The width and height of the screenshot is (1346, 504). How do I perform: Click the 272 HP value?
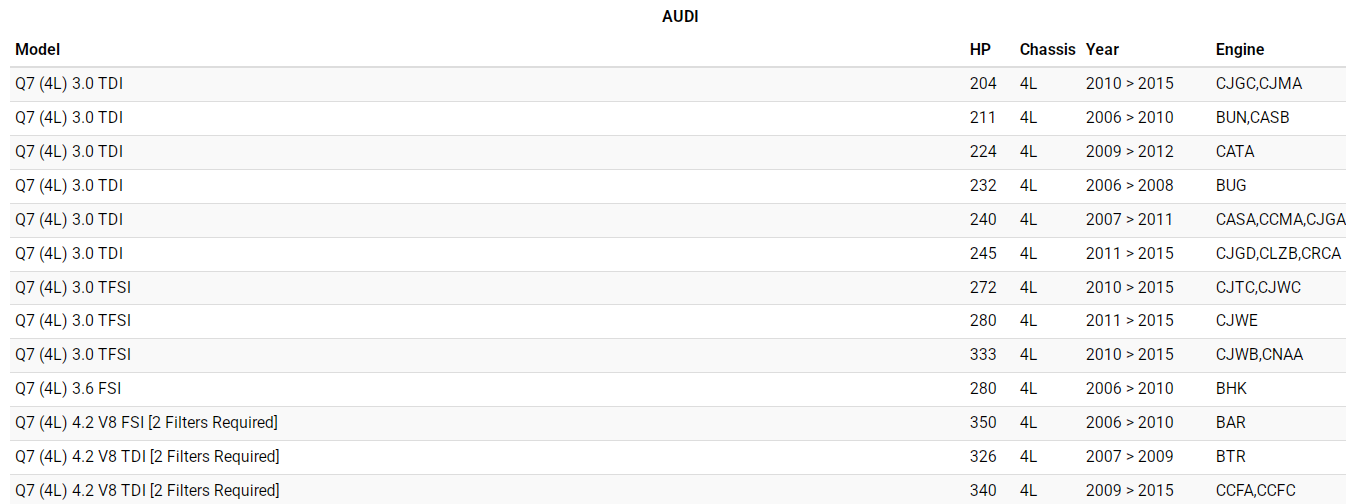pyautogui.click(x=983, y=287)
